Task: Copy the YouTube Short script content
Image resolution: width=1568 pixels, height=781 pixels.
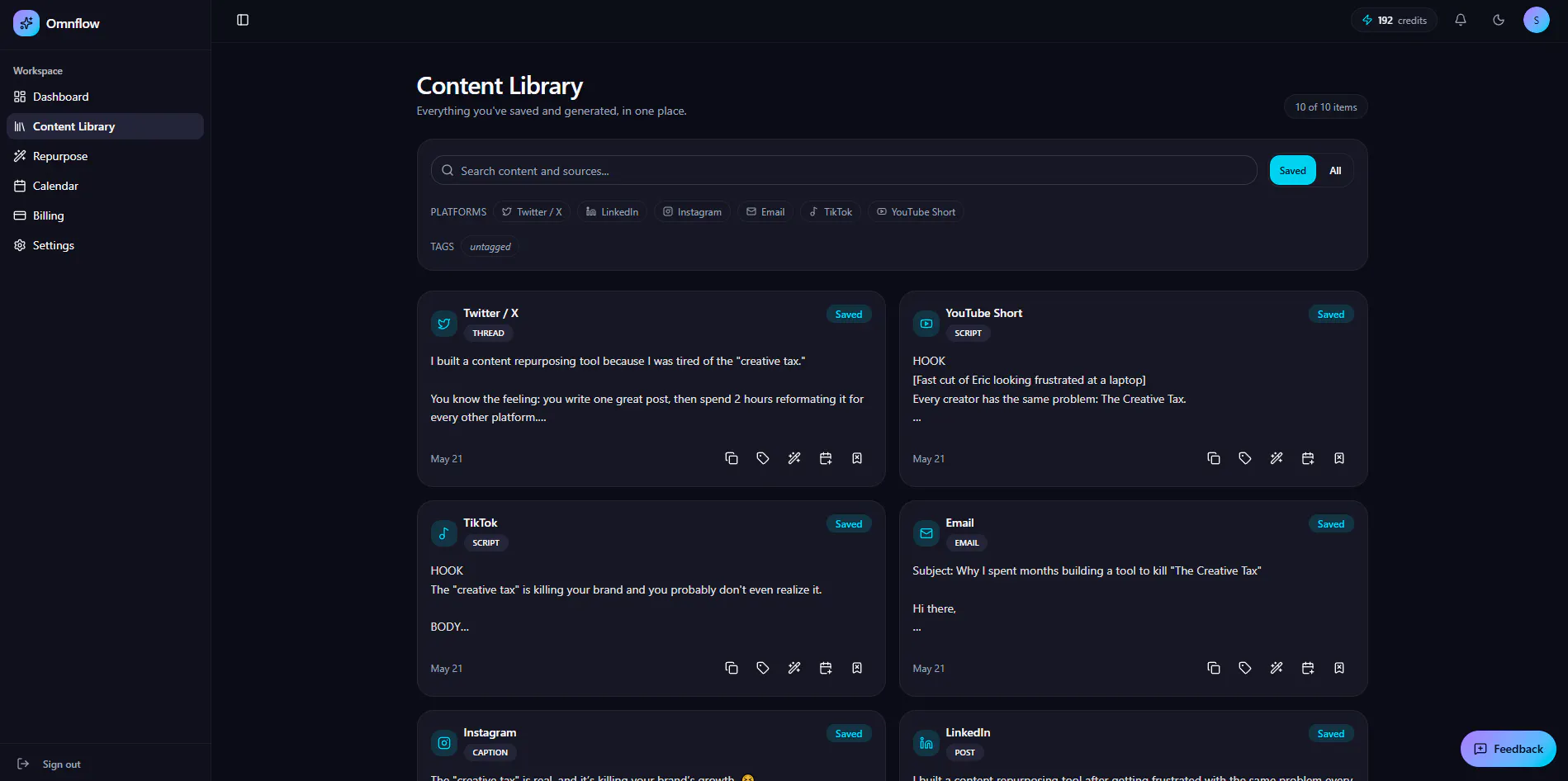Action: [x=1214, y=458]
